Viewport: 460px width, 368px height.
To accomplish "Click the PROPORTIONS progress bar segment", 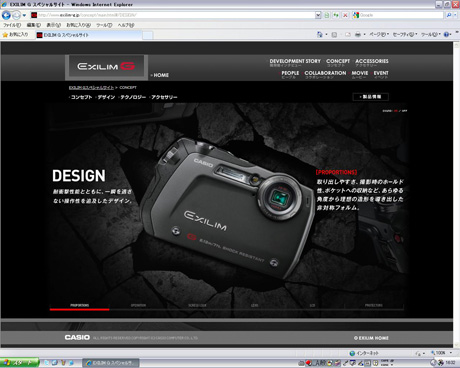I will (79, 309).
